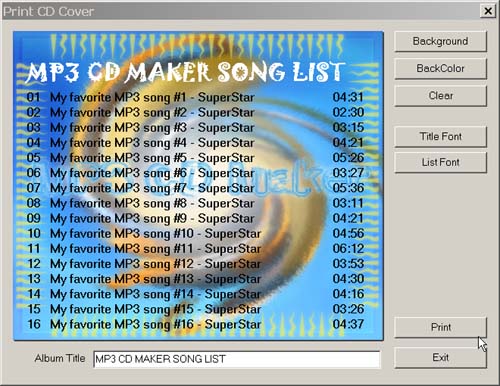Click the 03:15 duration value
500x386 pixels.
348,127
